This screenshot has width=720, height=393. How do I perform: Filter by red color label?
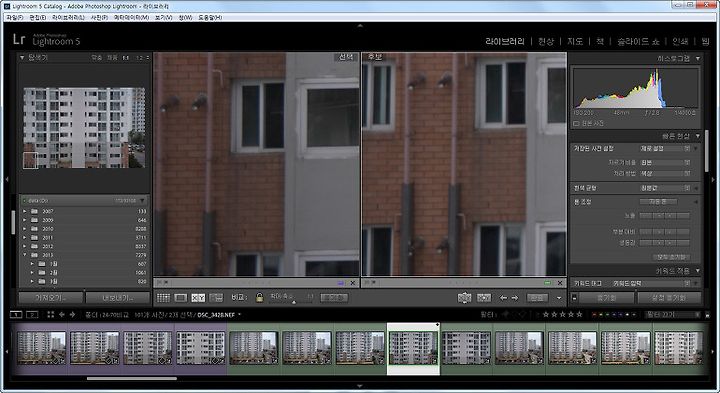pyautogui.click(x=594, y=314)
